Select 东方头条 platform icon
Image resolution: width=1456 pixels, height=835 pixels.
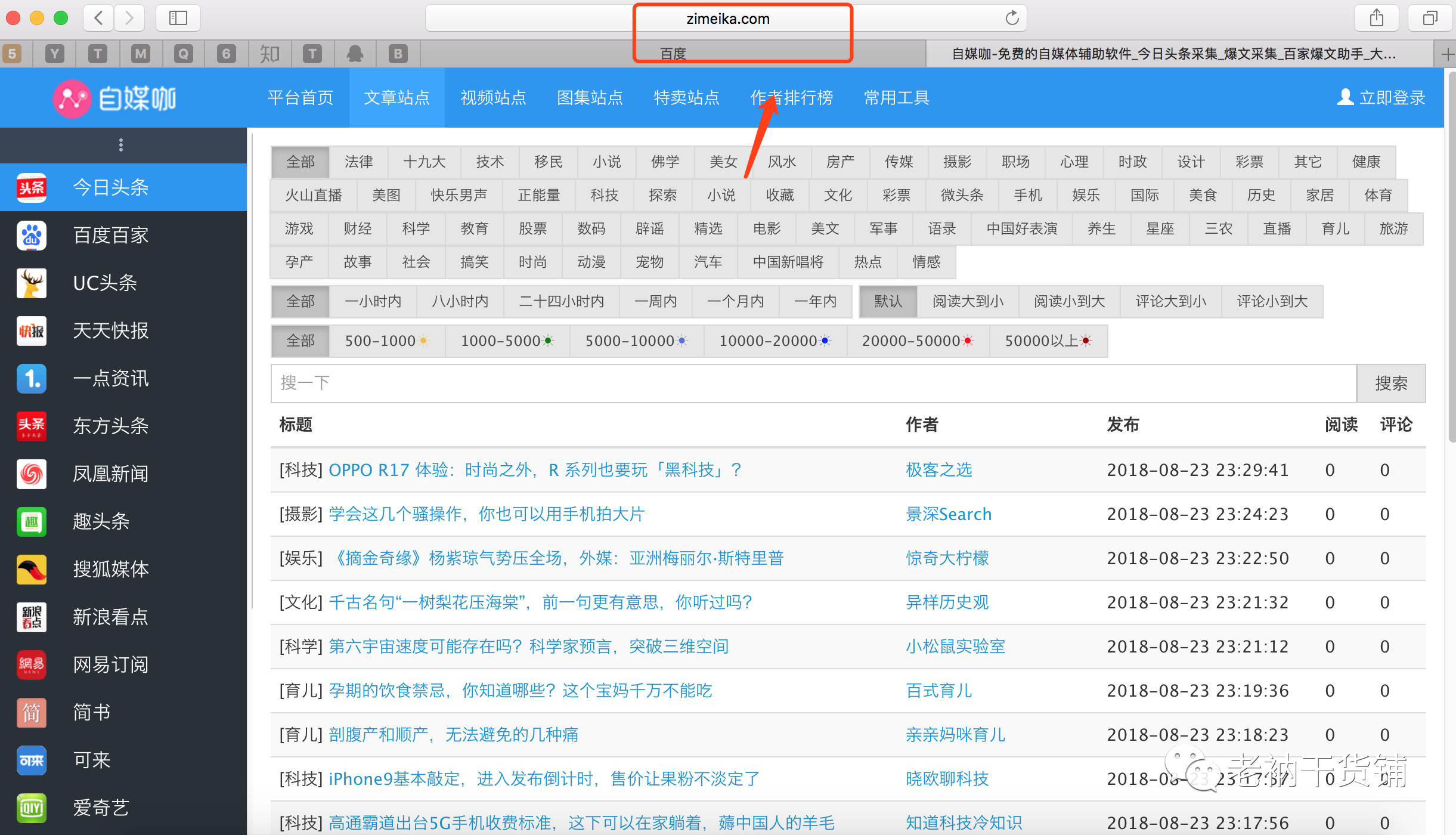pyautogui.click(x=32, y=426)
